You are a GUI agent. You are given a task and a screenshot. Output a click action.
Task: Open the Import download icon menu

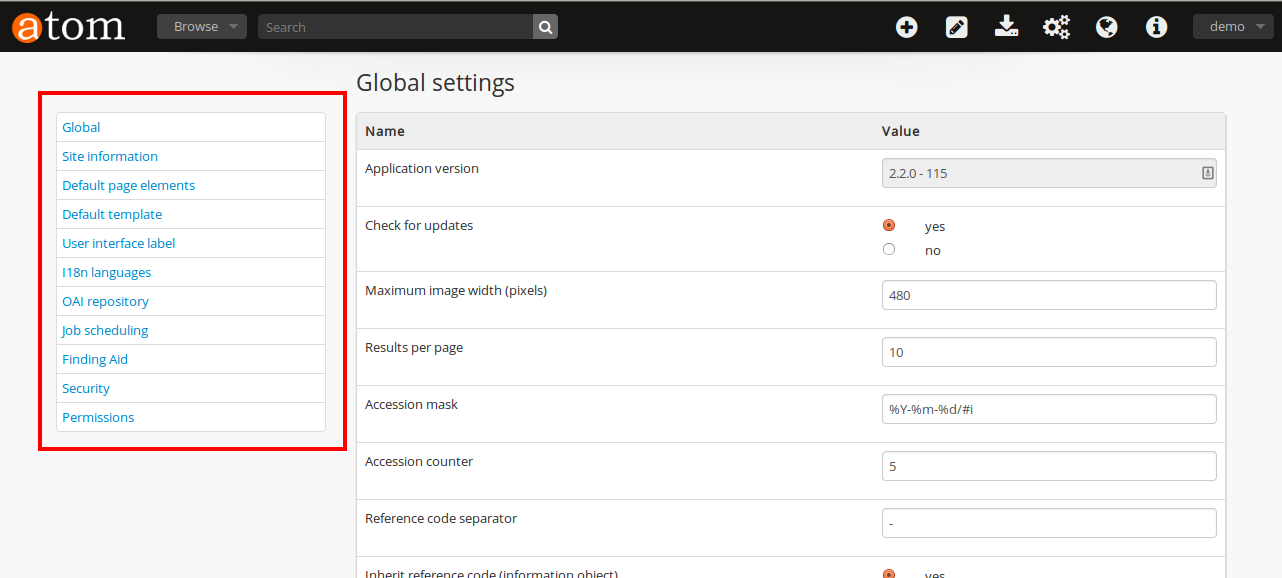(1006, 27)
